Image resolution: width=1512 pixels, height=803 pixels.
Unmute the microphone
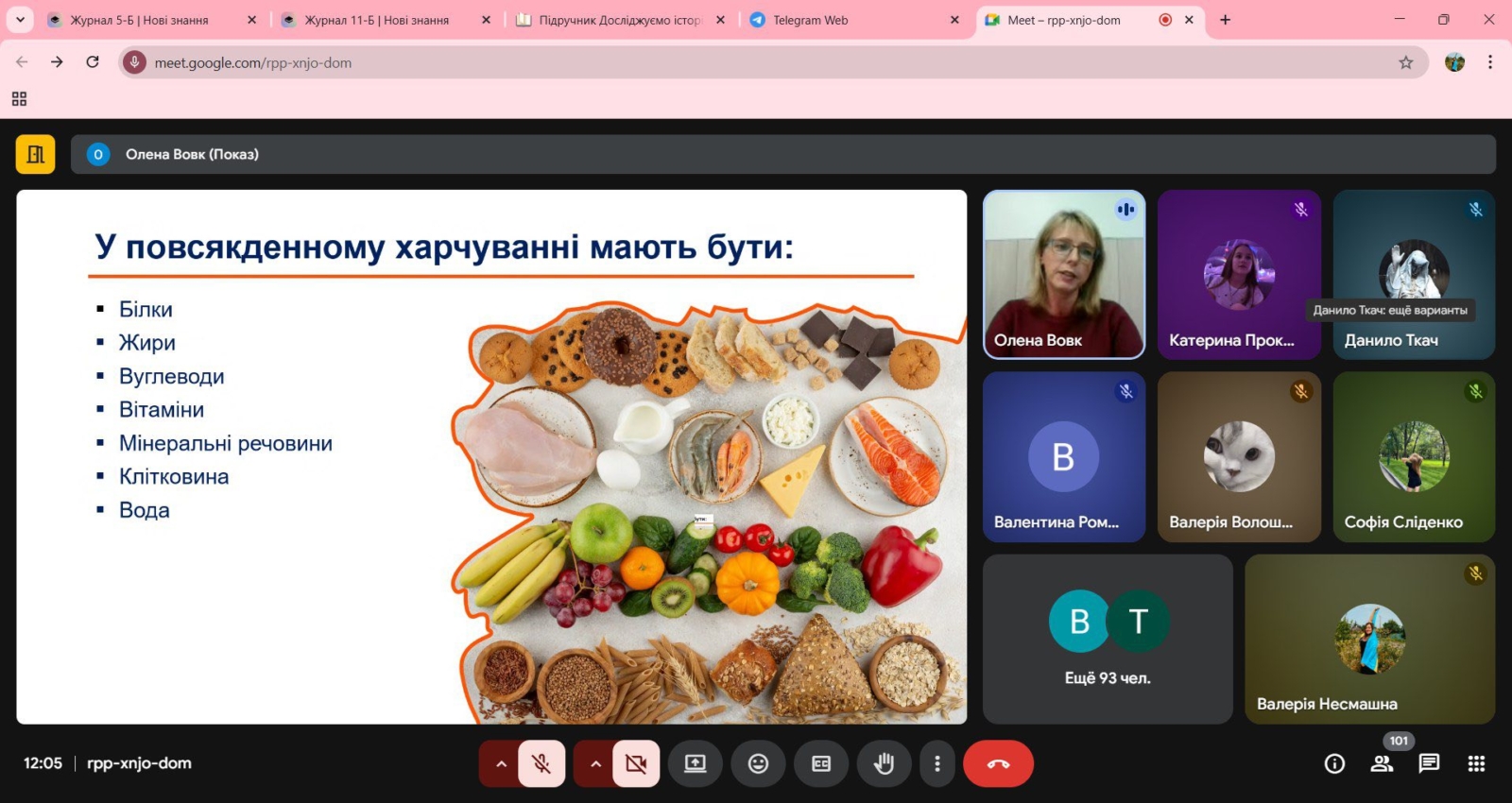(541, 763)
